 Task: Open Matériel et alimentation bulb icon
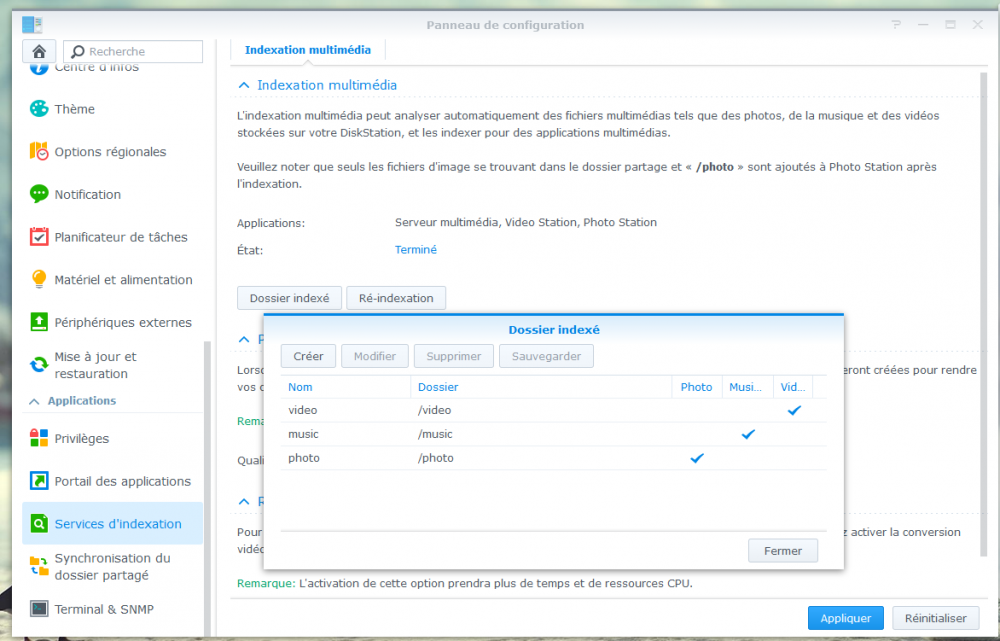coord(39,279)
